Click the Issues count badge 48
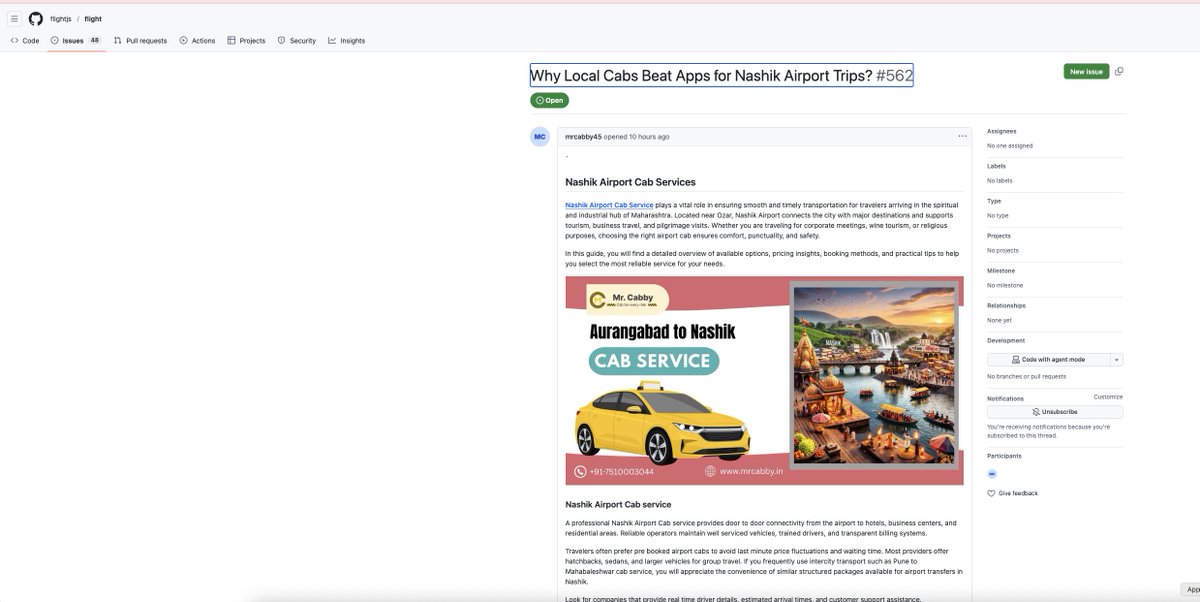This screenshot has width=1200, height=602. coord(95,41)
